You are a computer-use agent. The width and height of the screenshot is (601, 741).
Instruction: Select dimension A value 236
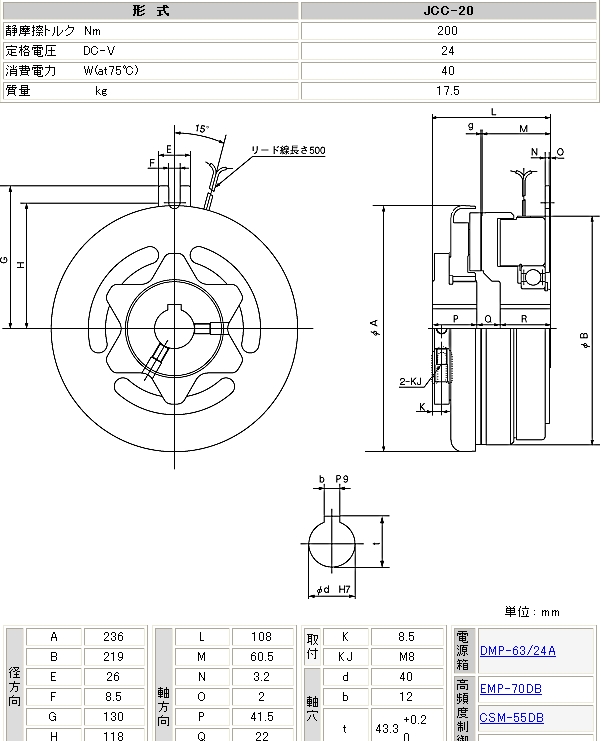click(x=113, y=637)
